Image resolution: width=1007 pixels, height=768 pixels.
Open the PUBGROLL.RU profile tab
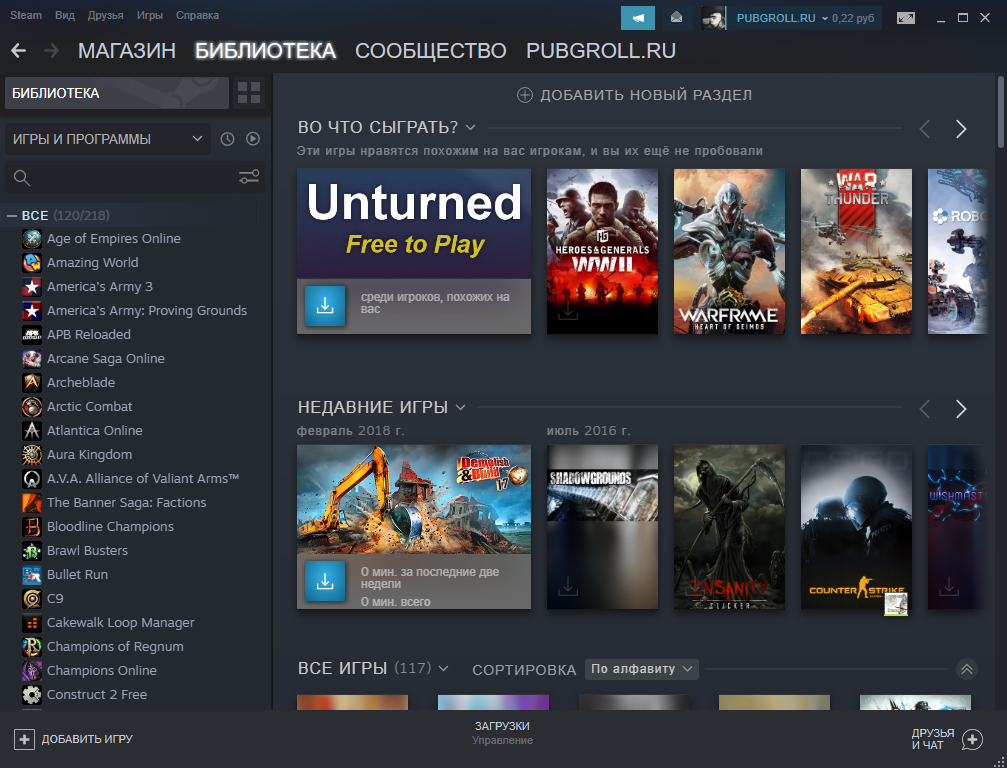click(x=600, y=51)
